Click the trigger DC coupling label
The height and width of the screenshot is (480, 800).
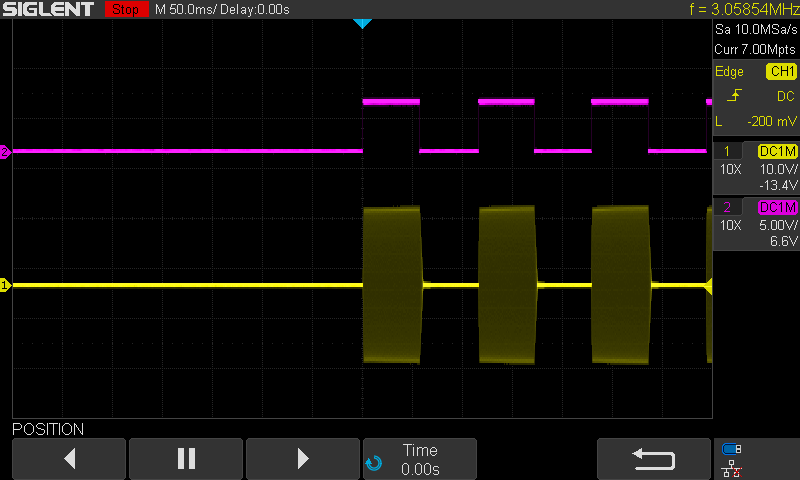786,96
